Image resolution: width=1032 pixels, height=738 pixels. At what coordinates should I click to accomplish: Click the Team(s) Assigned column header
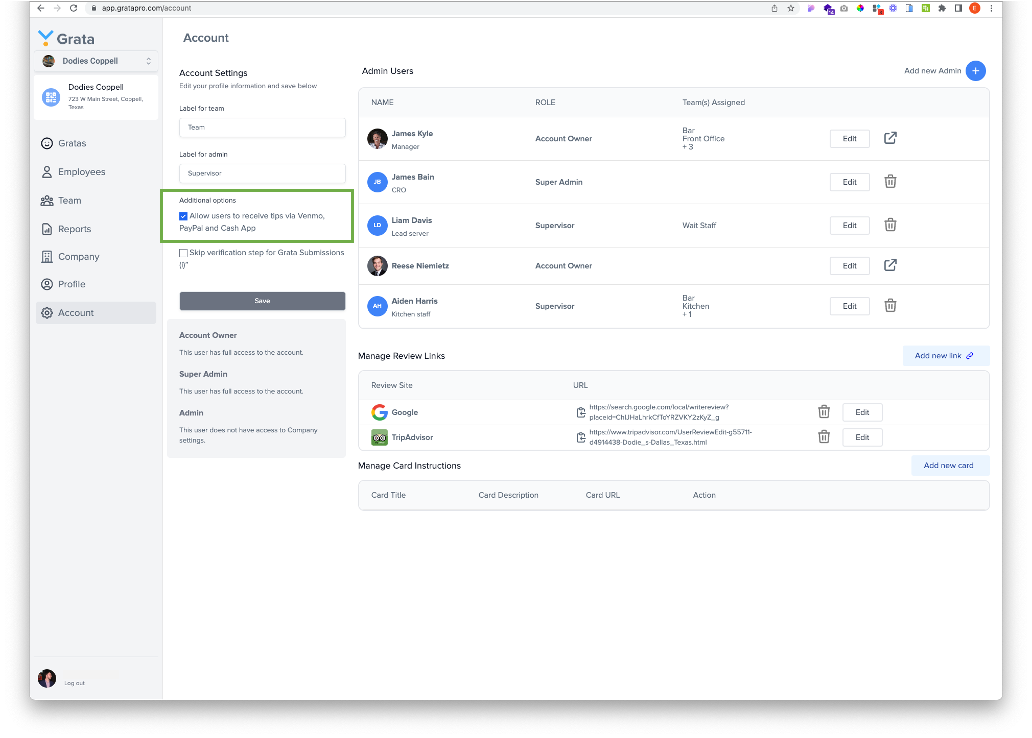tap(713, 103)
